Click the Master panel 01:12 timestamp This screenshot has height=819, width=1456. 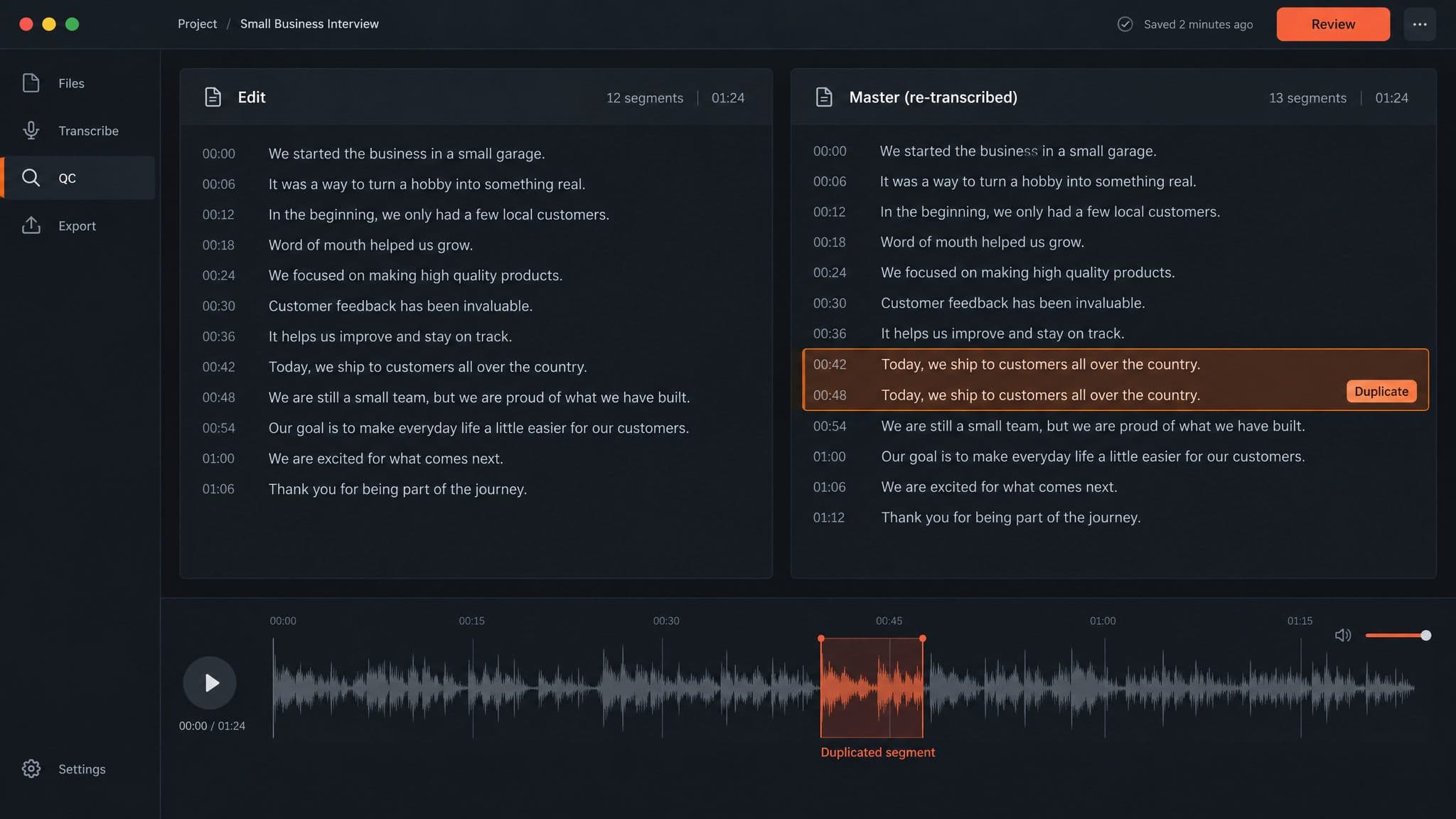click(x=829, y=518)
